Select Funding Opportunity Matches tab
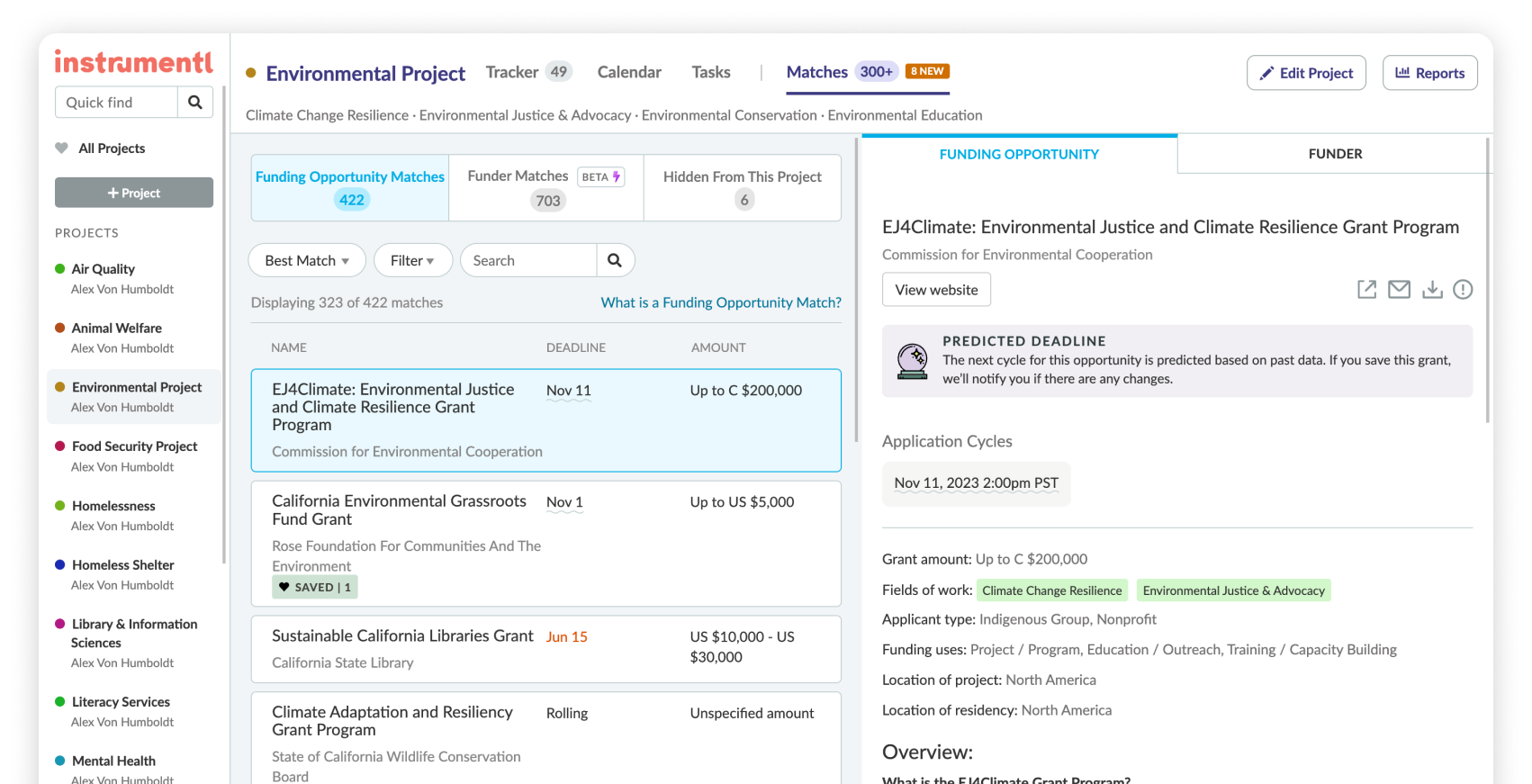1532x784 pixels. tap(350, 187)
